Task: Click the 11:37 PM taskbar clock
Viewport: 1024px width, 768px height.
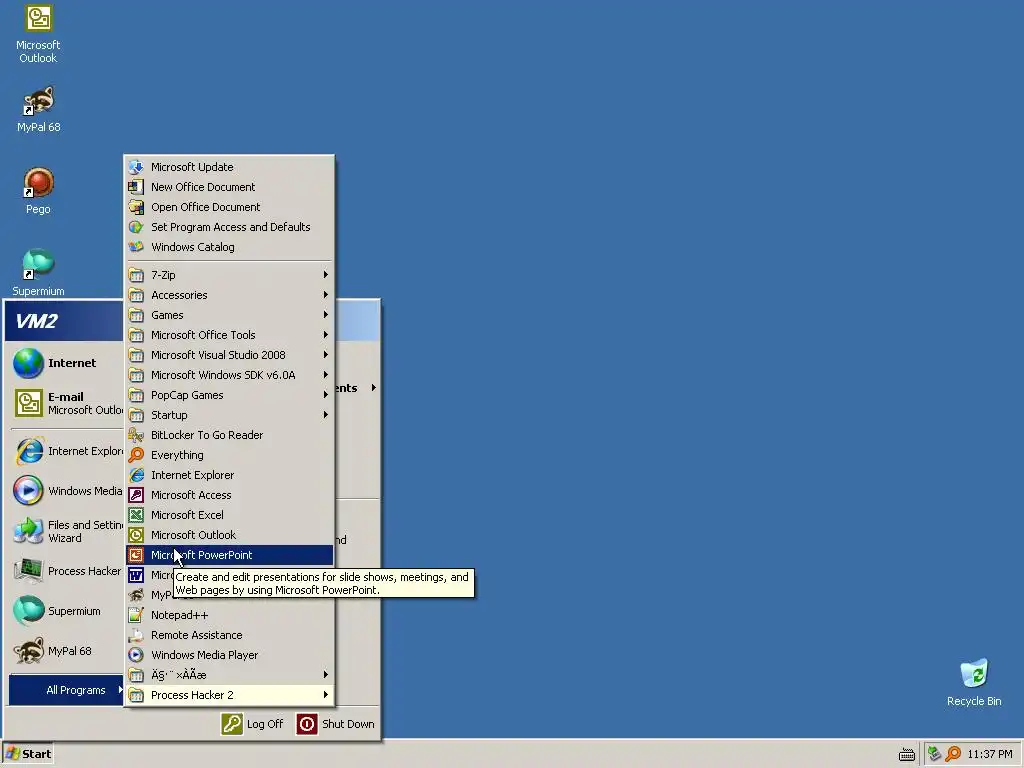Action: (x=989, y=754)
